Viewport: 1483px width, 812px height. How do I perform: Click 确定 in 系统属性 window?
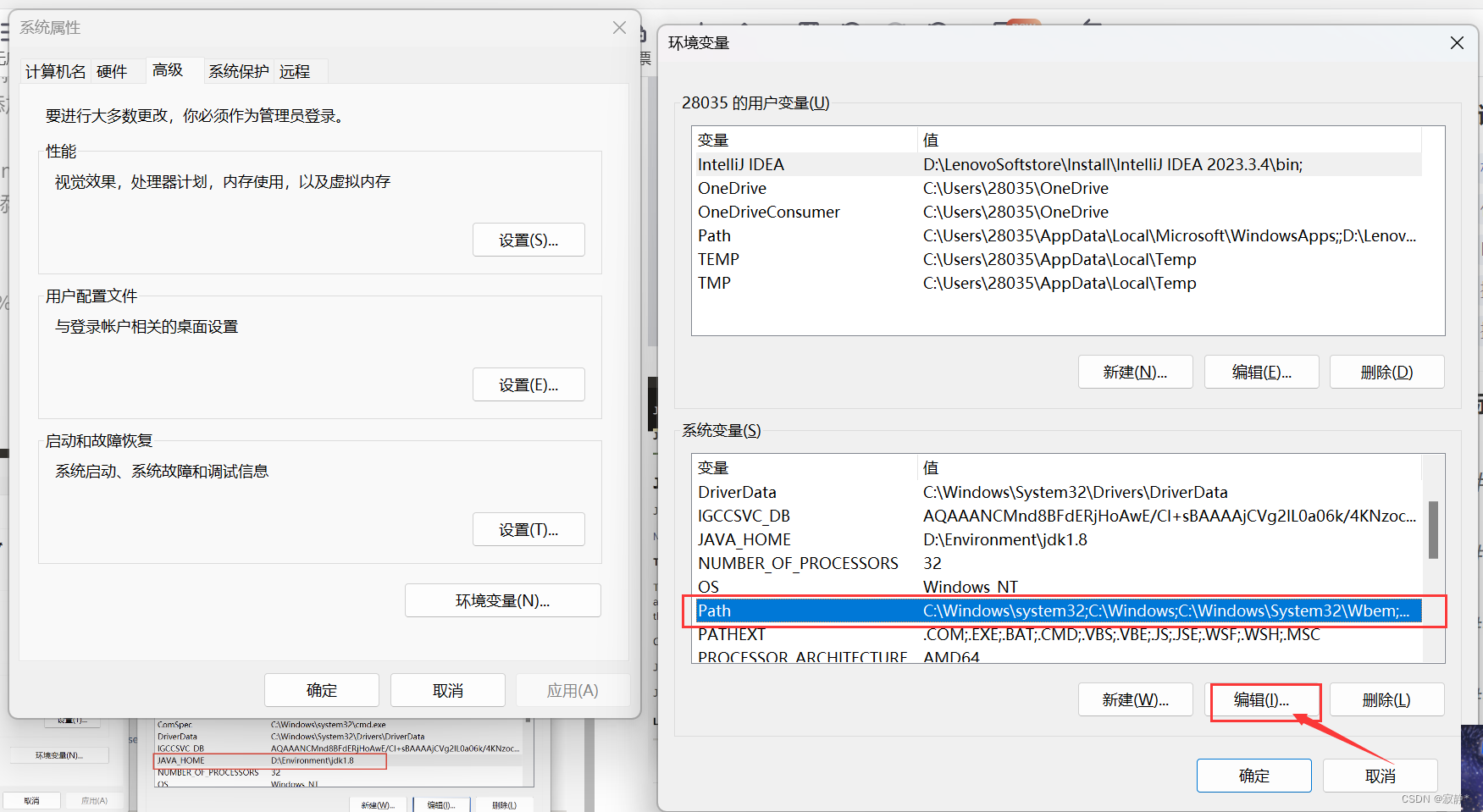tap(322, 690)
